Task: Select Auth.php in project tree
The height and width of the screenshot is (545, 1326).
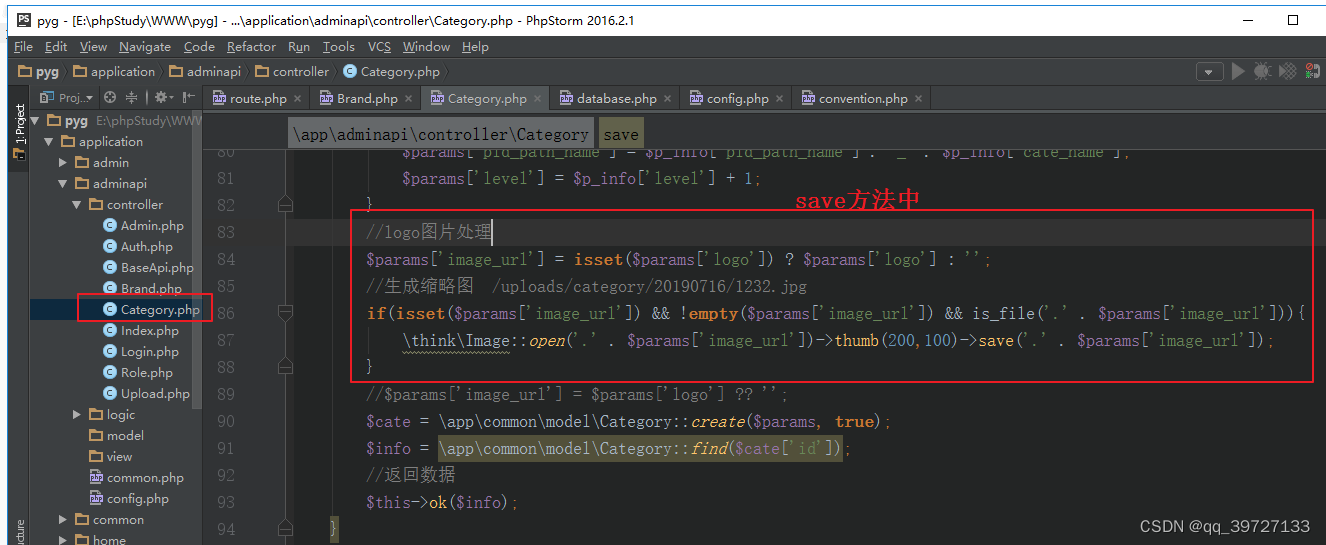Action: click(137, 246)
